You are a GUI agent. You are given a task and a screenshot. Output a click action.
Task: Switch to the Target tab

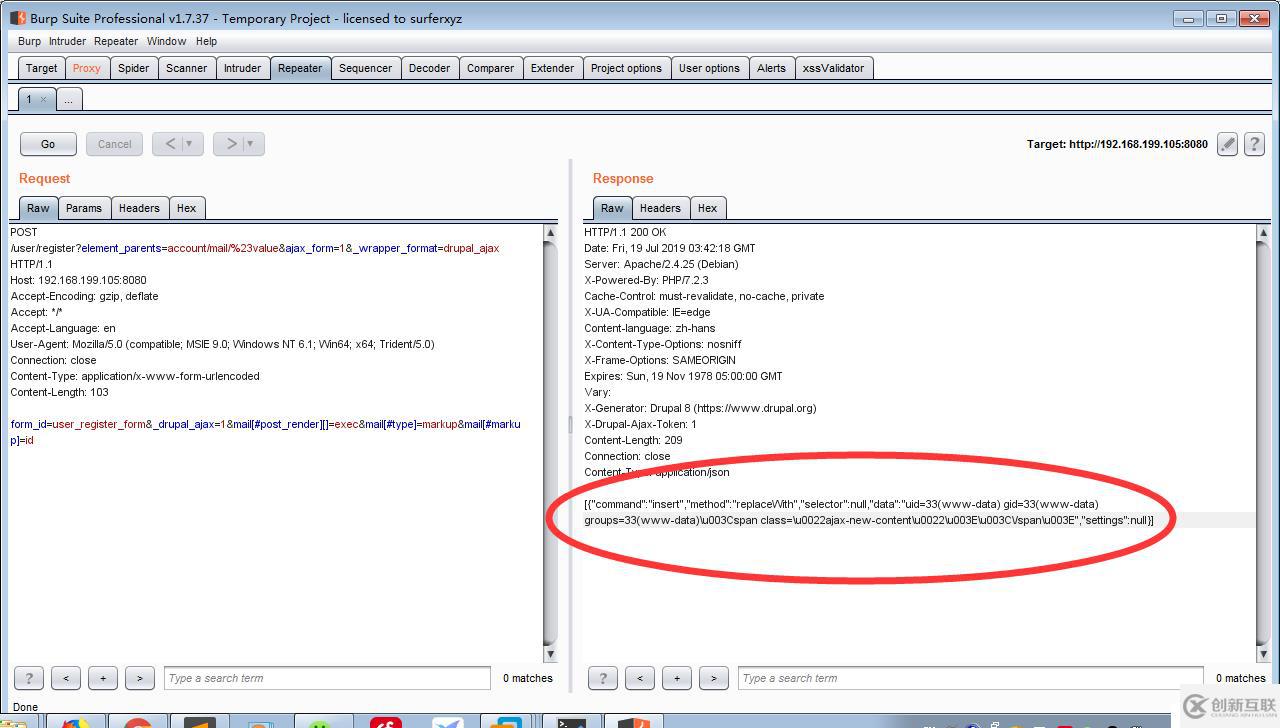41,68
